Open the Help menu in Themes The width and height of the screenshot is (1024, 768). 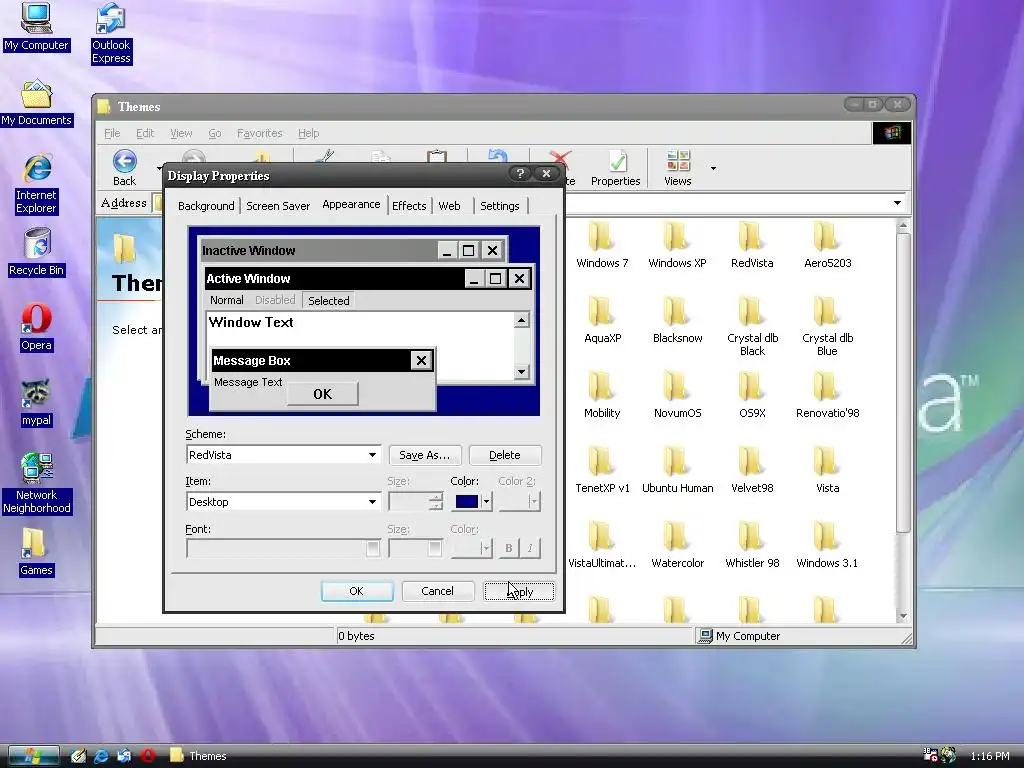308,133
